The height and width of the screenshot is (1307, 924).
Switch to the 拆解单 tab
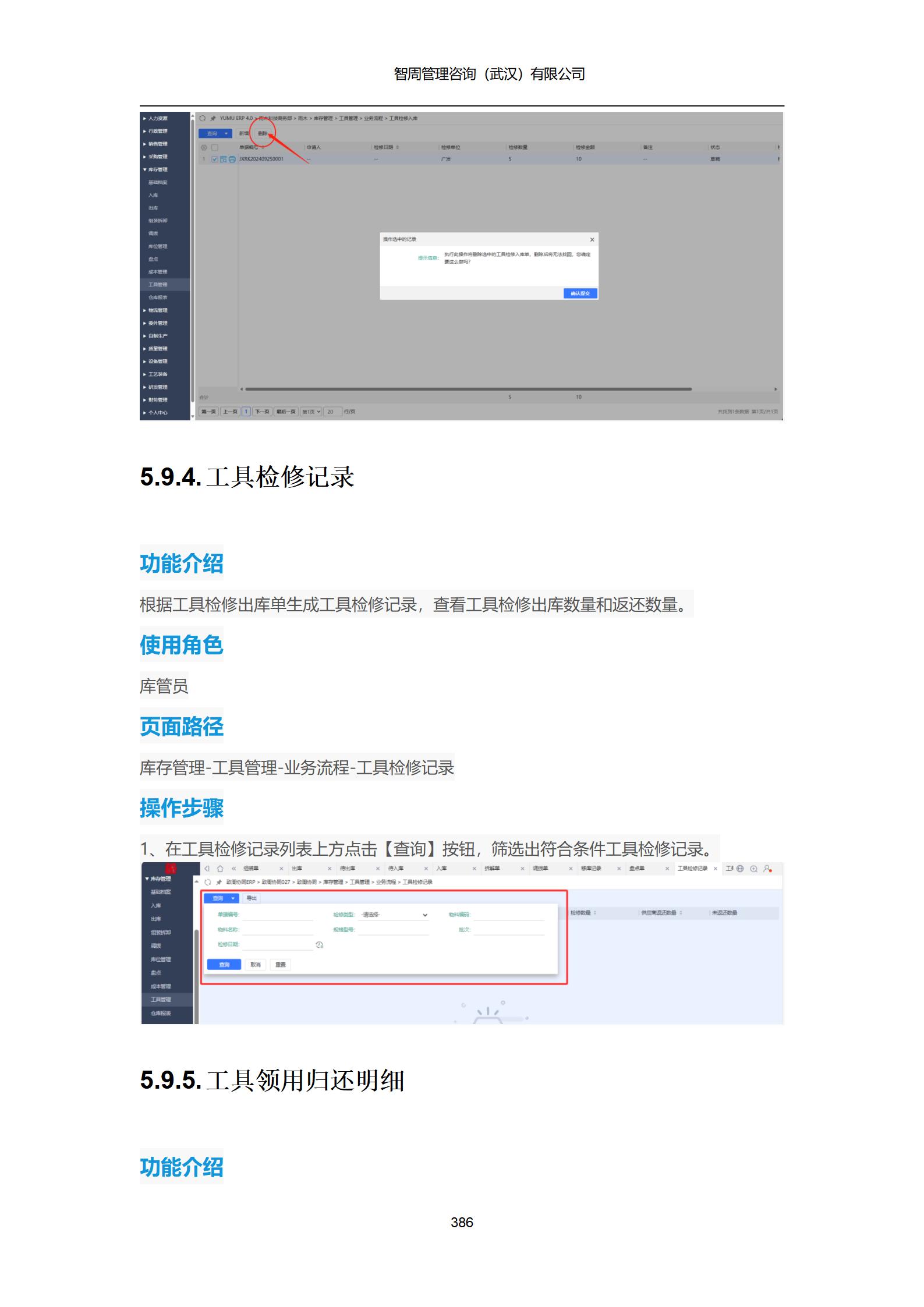coord(493,869)
